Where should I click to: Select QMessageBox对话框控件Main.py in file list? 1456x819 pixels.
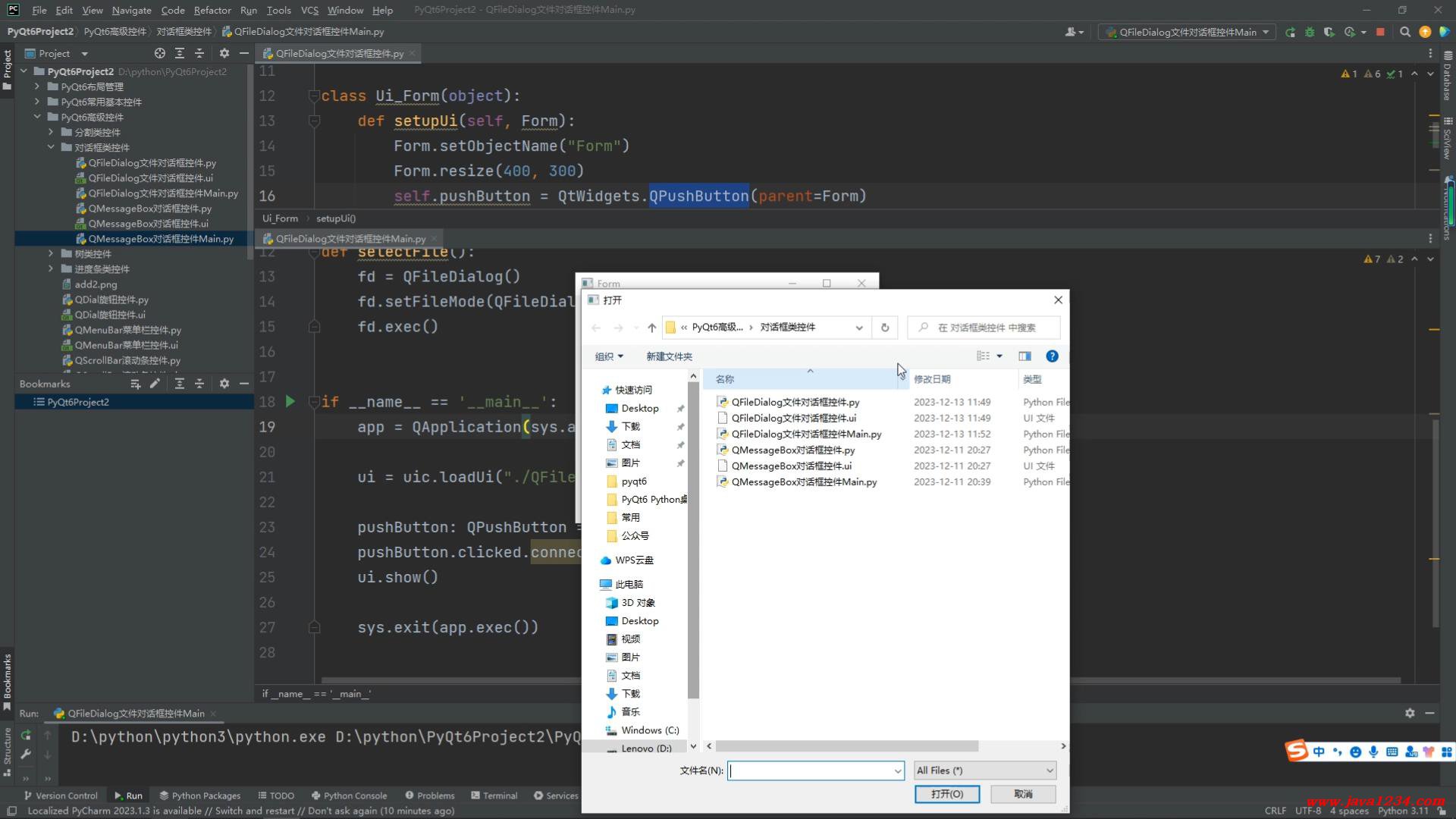coord(804,482)
